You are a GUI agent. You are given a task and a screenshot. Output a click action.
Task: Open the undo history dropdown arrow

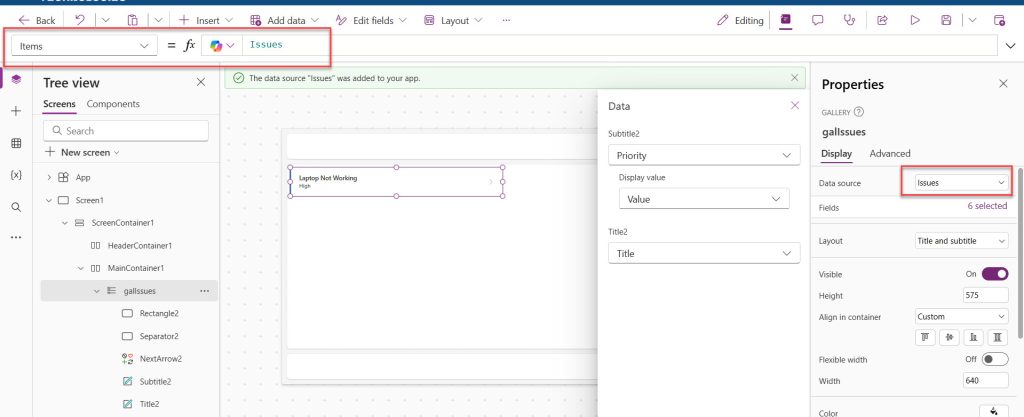point(106,20)
